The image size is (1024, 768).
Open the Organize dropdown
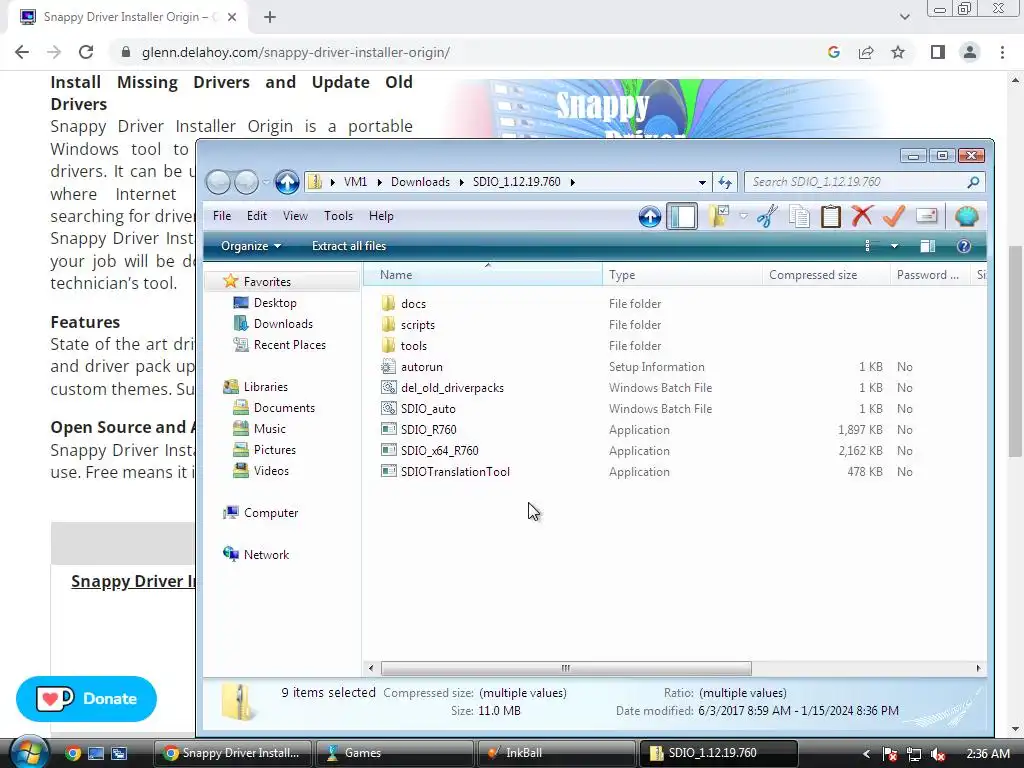[x=251, y=246]
